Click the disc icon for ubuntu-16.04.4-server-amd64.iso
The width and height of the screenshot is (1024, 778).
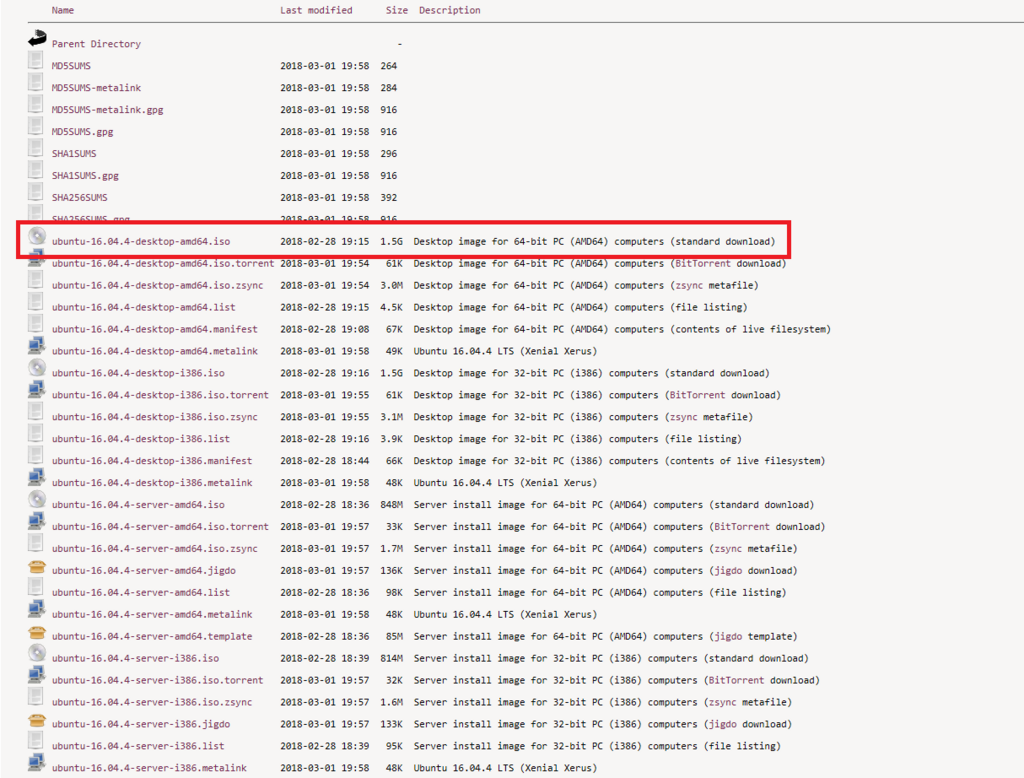pos(37,500)
